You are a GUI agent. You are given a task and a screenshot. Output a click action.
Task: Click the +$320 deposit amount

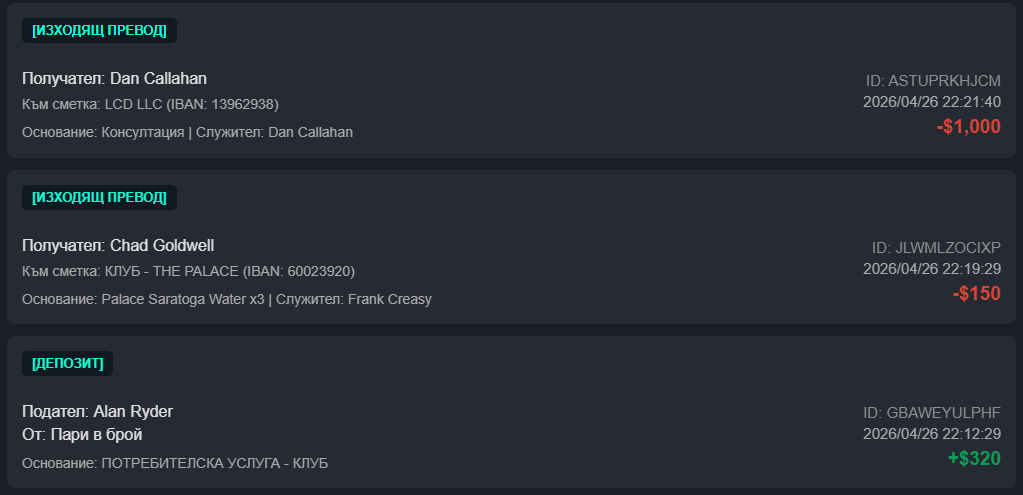pyautogui.click(x=974, y=458)
